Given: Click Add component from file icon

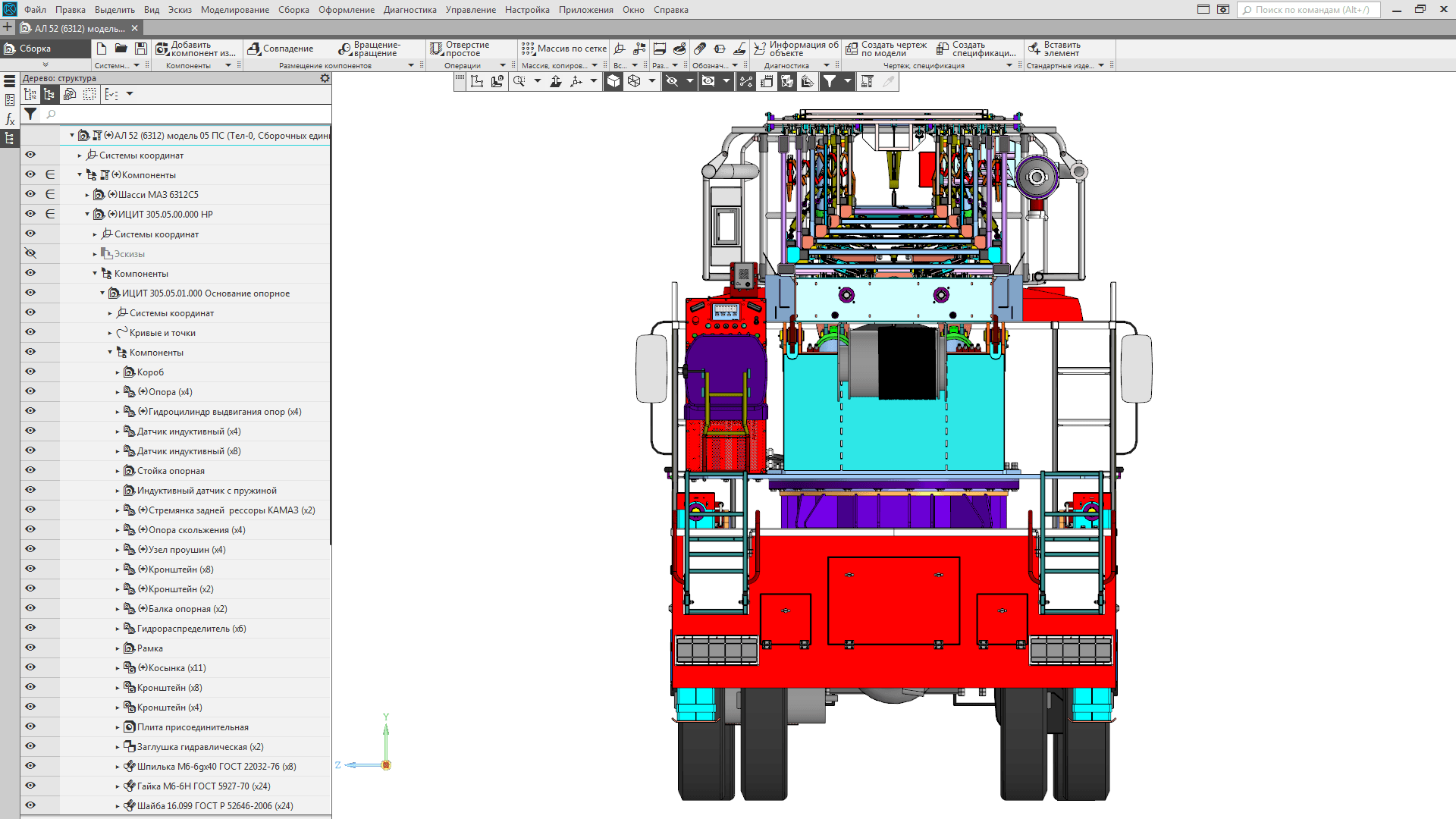Looking at the screenshot, I should (x=162, y=49).
